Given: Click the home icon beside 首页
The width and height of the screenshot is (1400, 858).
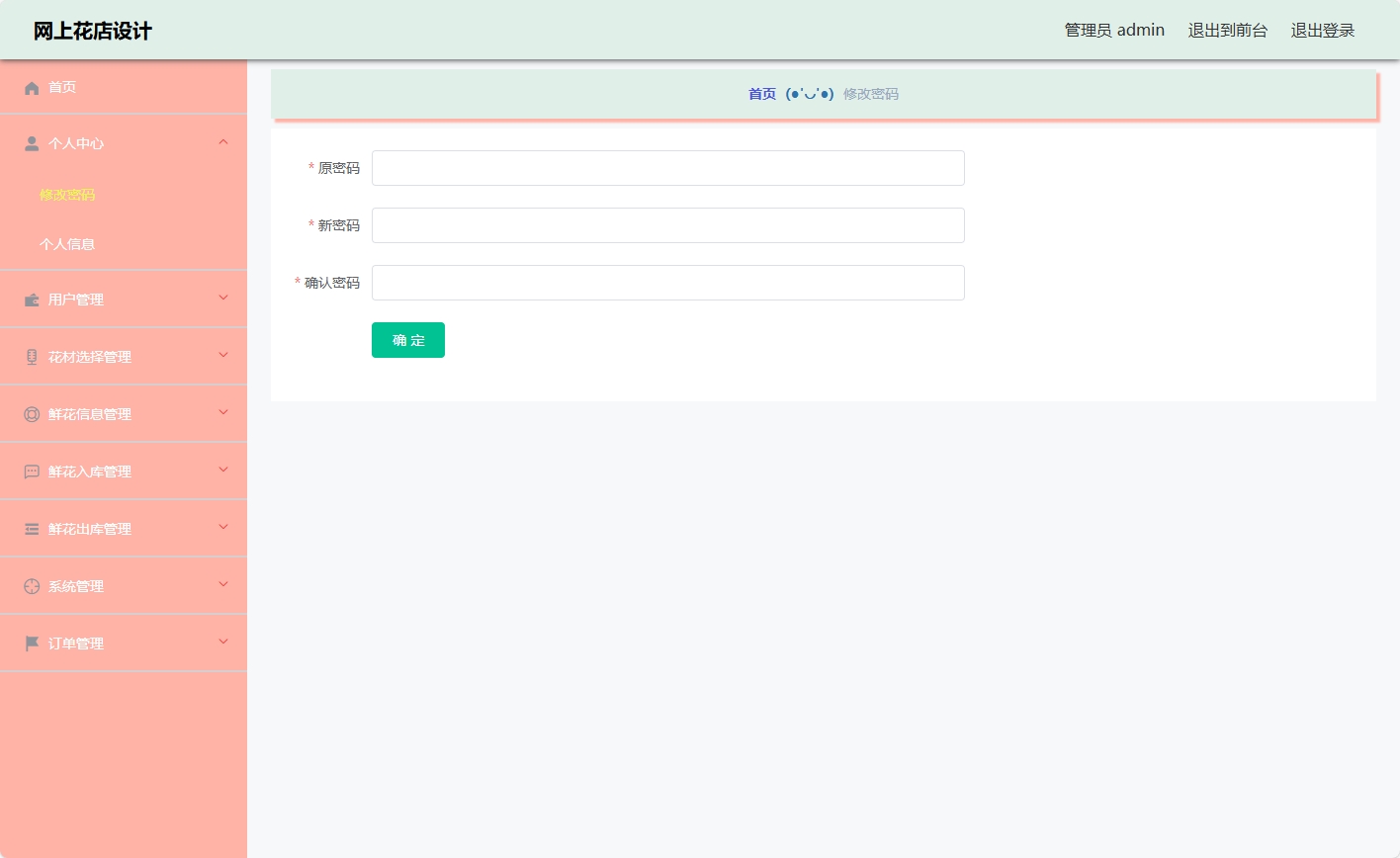Looking at the screenshot, I should coord(32,87).
